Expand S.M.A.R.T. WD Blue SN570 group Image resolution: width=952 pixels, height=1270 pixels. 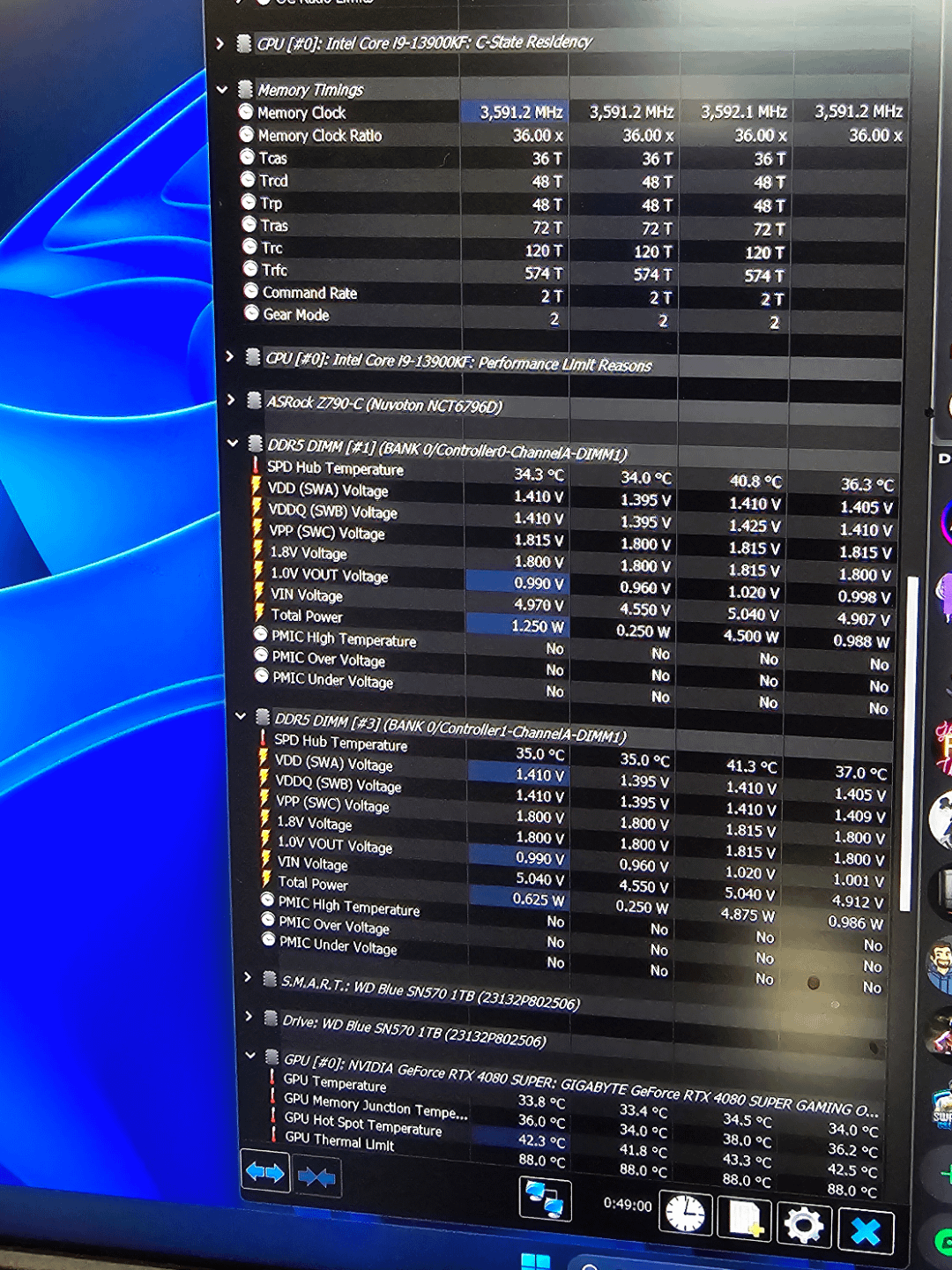(247, 977)
